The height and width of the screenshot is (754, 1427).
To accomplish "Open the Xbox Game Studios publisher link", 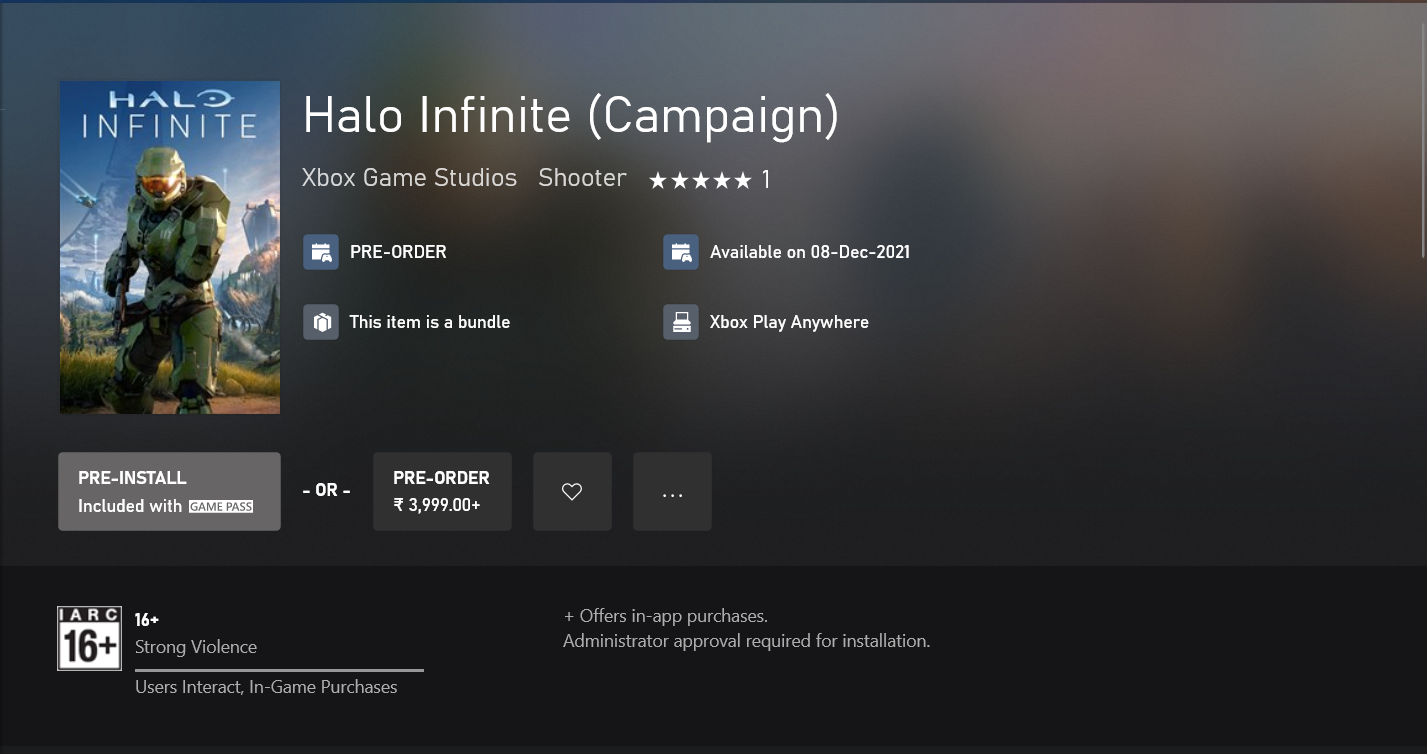I will point(409,178).
